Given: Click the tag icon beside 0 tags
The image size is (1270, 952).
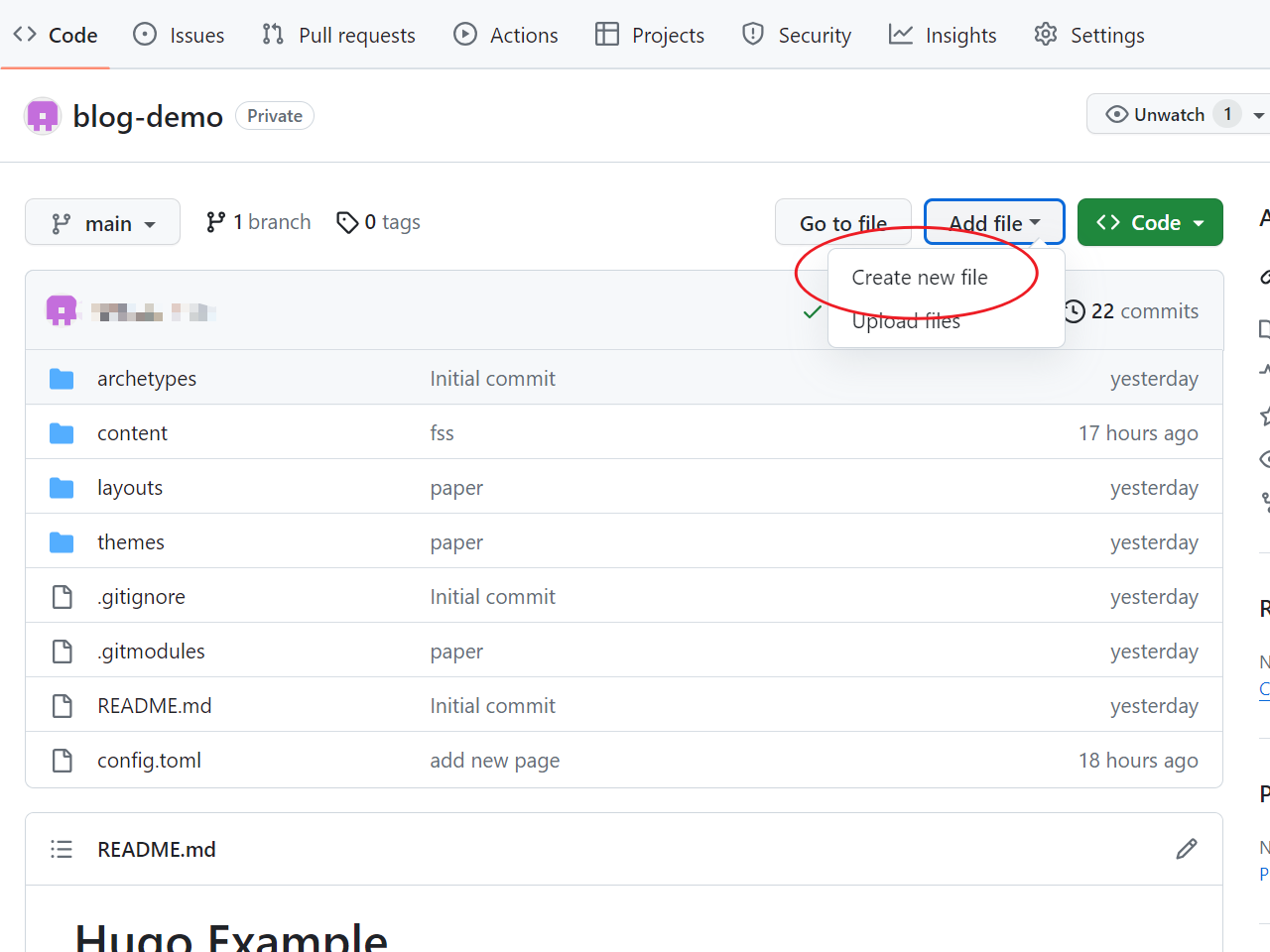Looking at the screenshot, I should (x=347, y=222).
